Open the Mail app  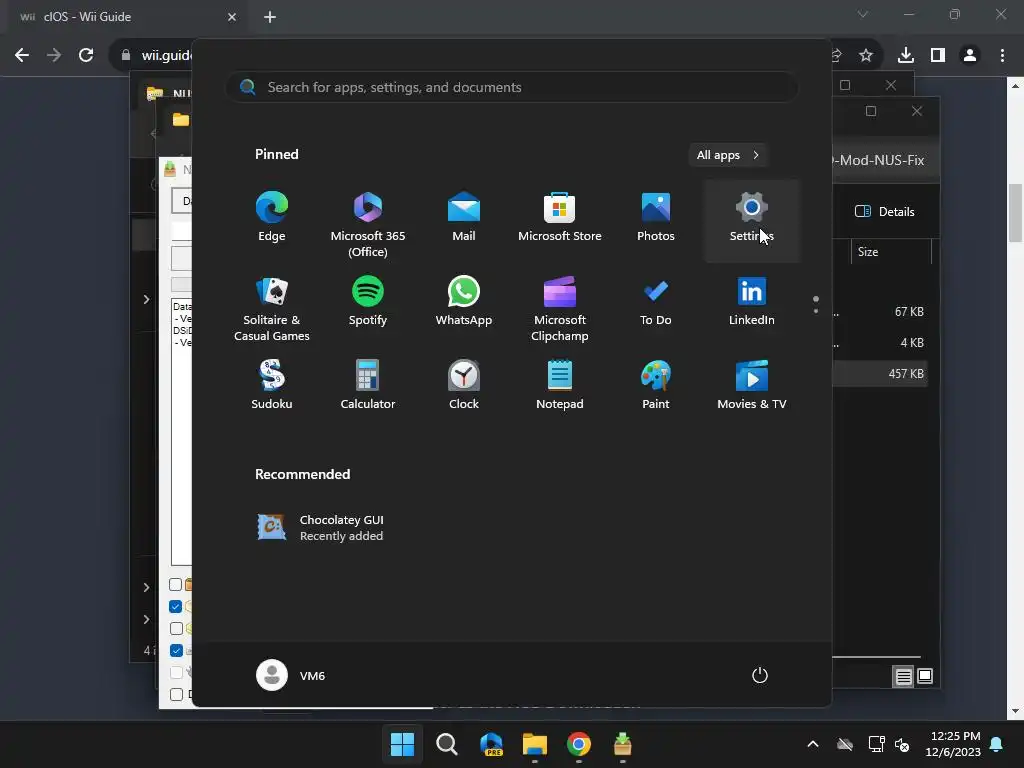click(464, 219)
